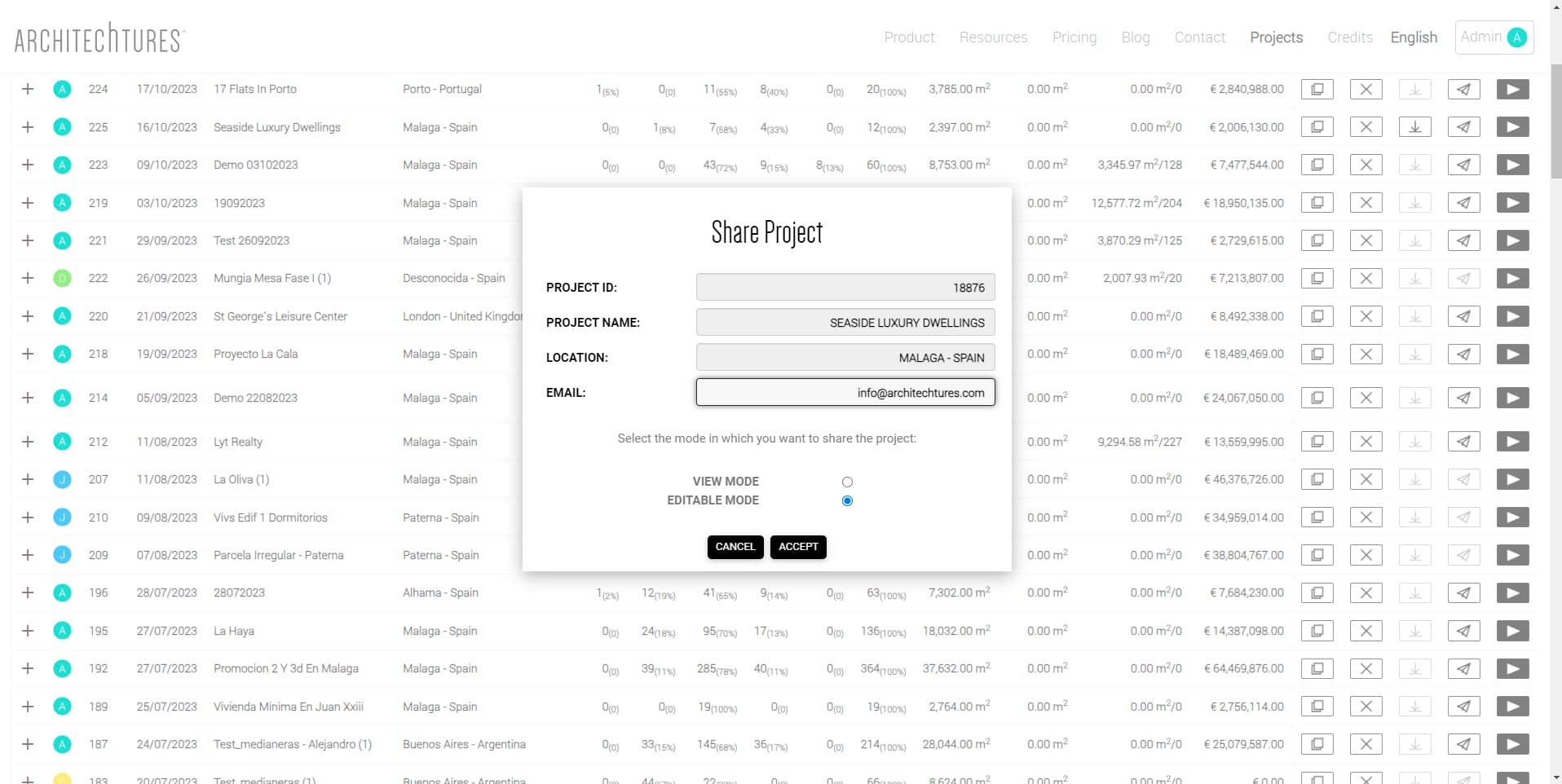Screen dimensions: 1562x784
Task: Expand details for project St George's Leisure Center
Action: pos(27,316)
